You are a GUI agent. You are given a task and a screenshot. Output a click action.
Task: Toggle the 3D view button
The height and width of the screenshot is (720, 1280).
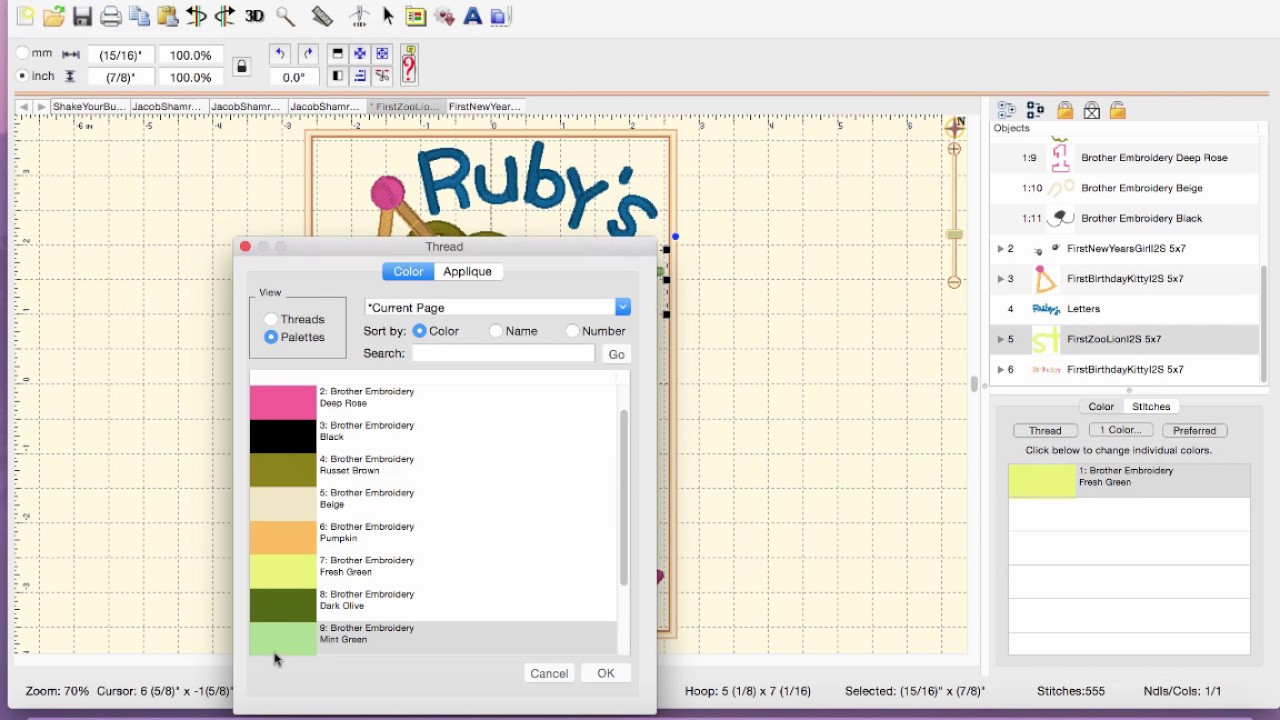[255, 16]
